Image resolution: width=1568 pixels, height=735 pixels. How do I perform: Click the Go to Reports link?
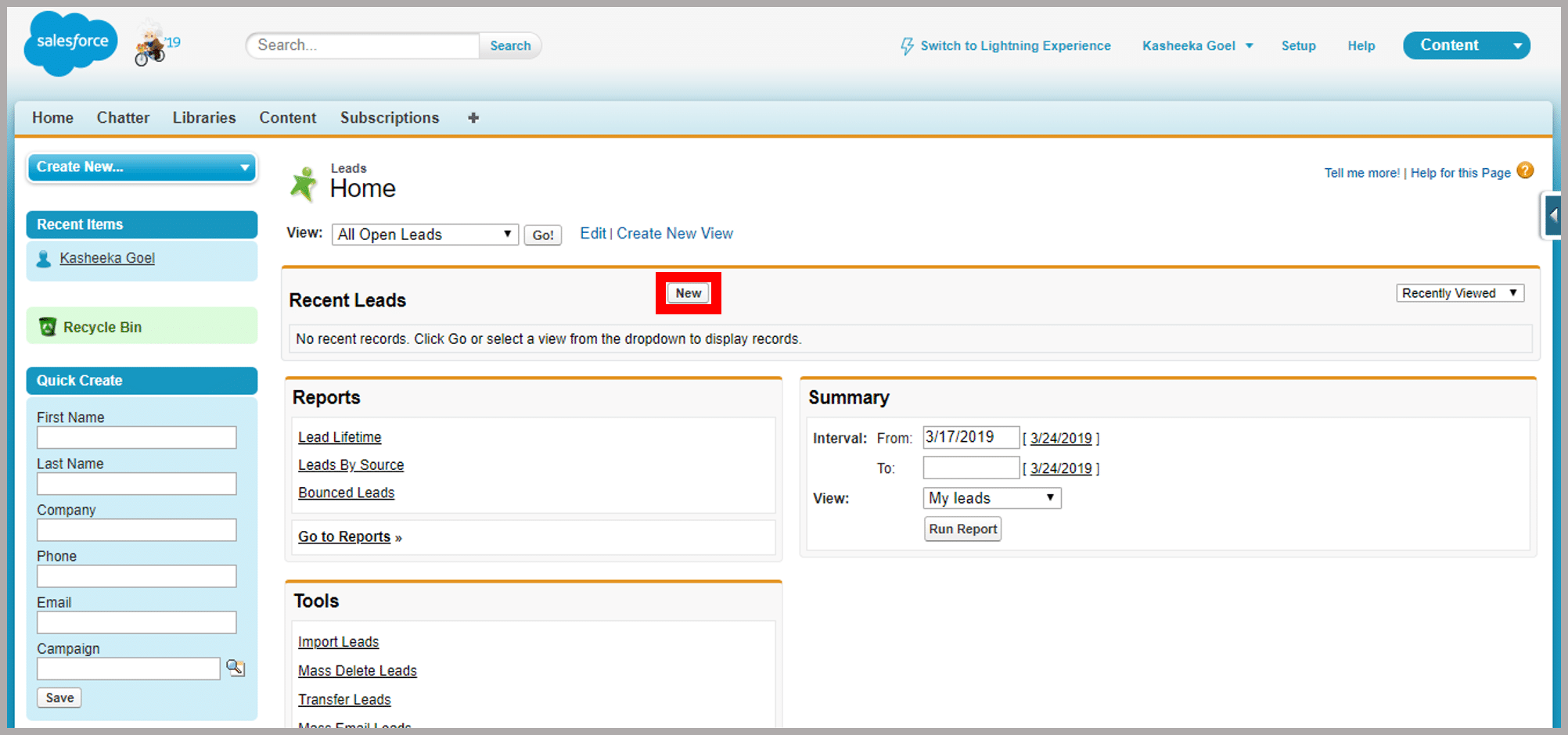[x=344, y=537]
